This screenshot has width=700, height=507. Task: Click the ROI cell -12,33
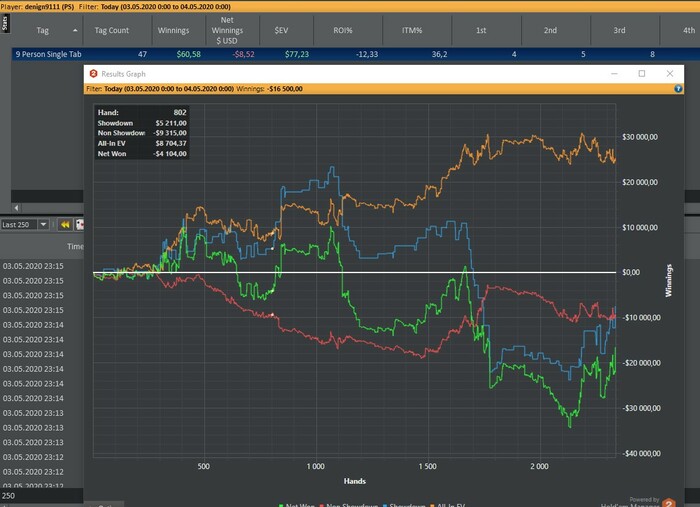coord(367,54)
